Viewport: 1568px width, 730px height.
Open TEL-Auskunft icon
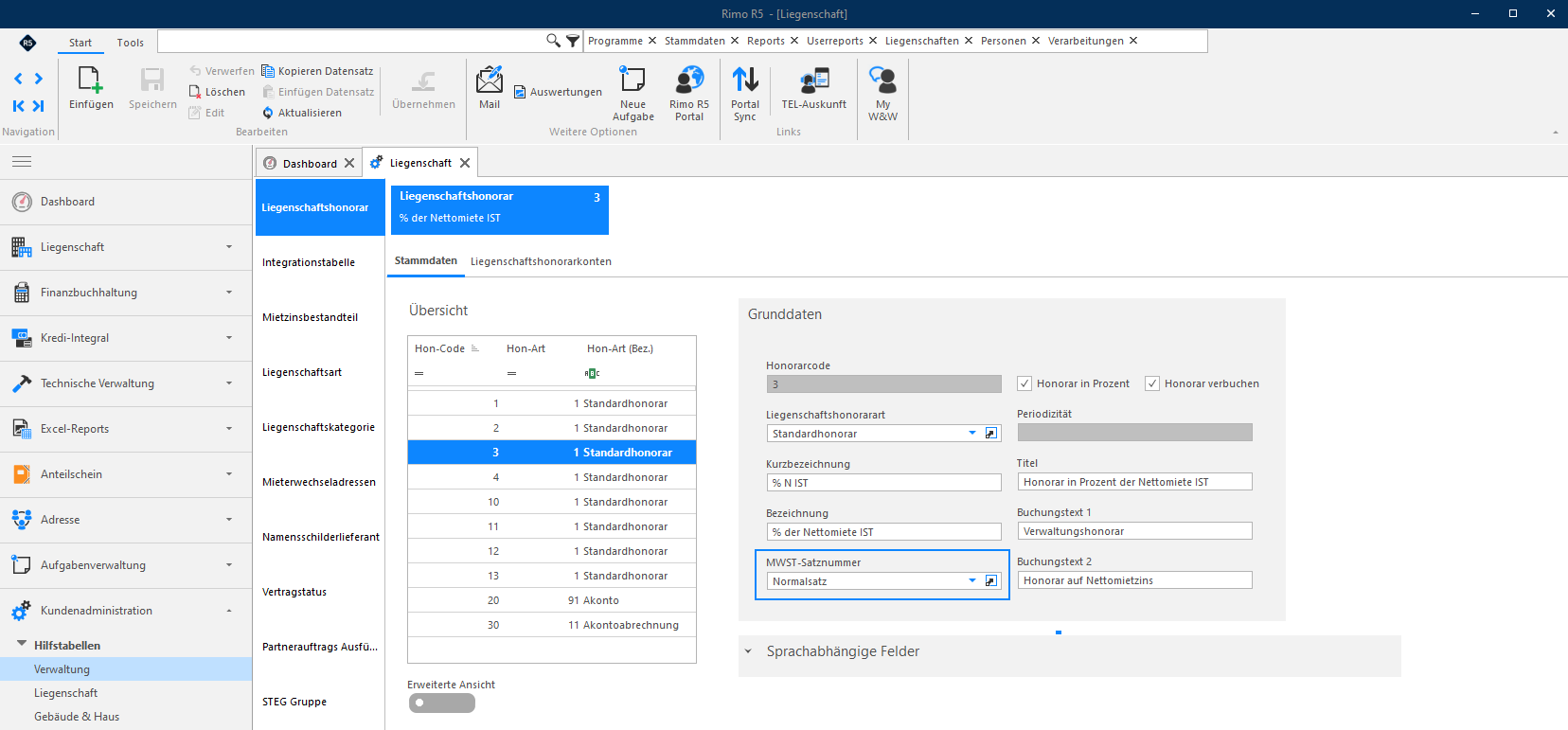814,80
